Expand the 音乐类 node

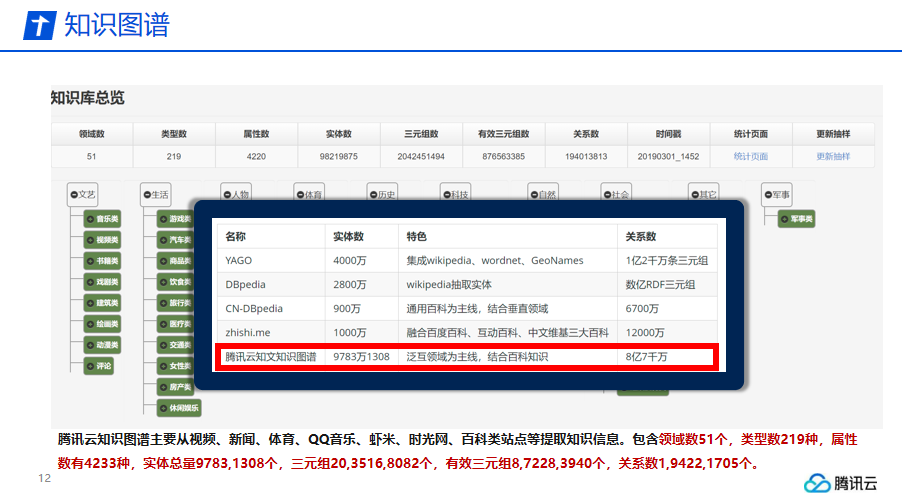(90, 219)
